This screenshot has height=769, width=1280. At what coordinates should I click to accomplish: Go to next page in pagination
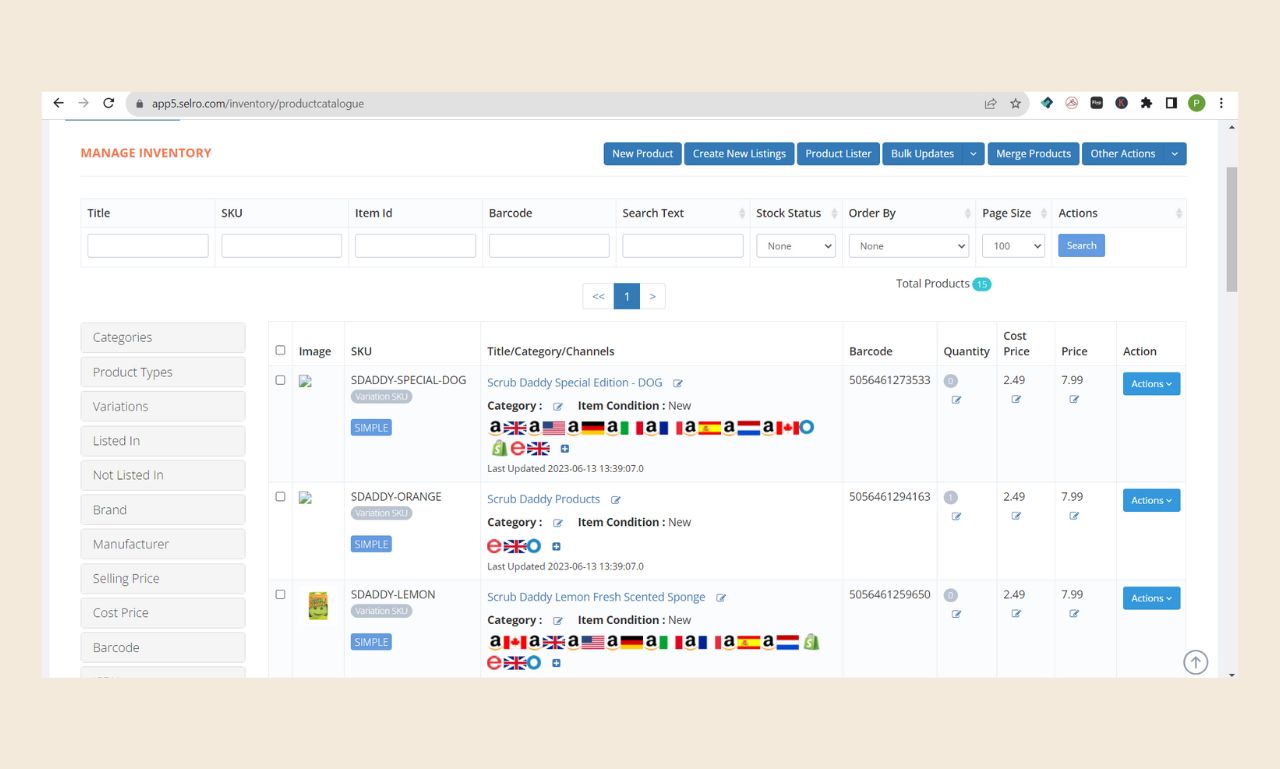coord(652,296)
